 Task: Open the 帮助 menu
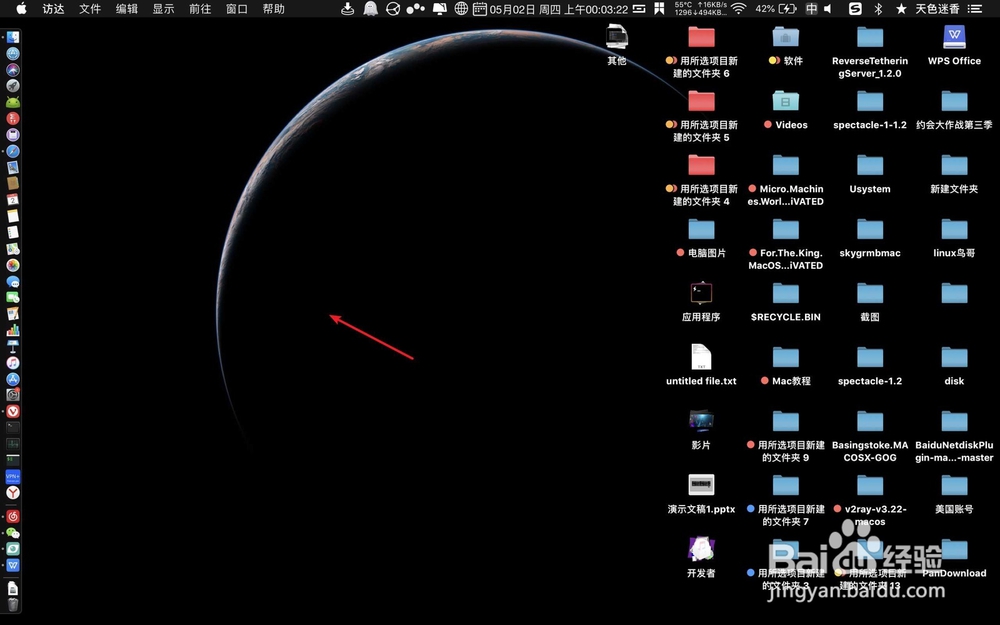274,9
